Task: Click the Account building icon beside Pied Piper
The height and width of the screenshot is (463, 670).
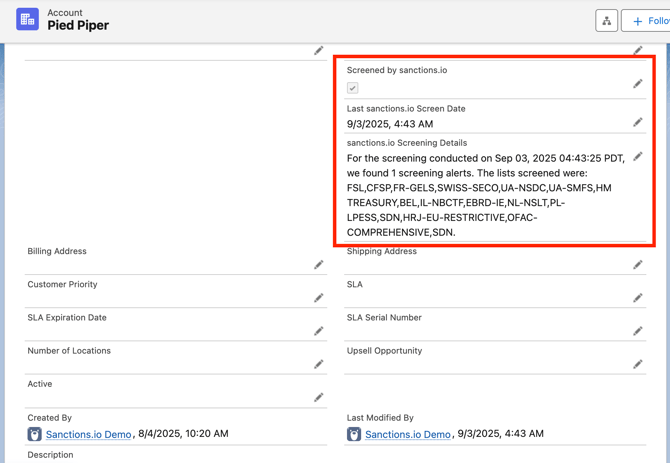Action: tap(27, 19)
